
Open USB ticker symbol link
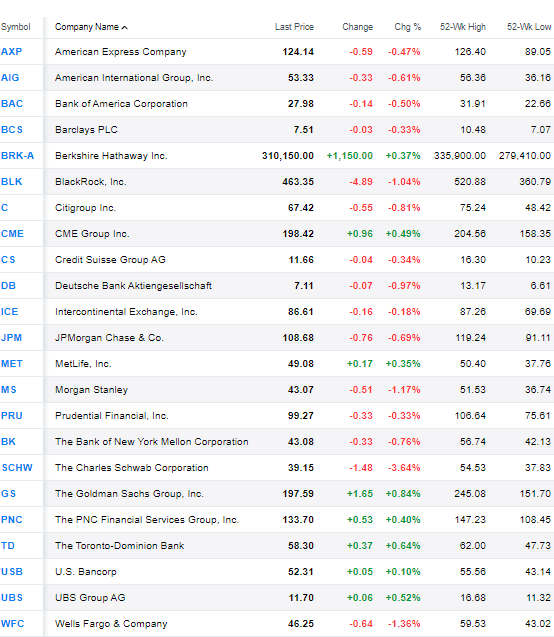point(12,572)
